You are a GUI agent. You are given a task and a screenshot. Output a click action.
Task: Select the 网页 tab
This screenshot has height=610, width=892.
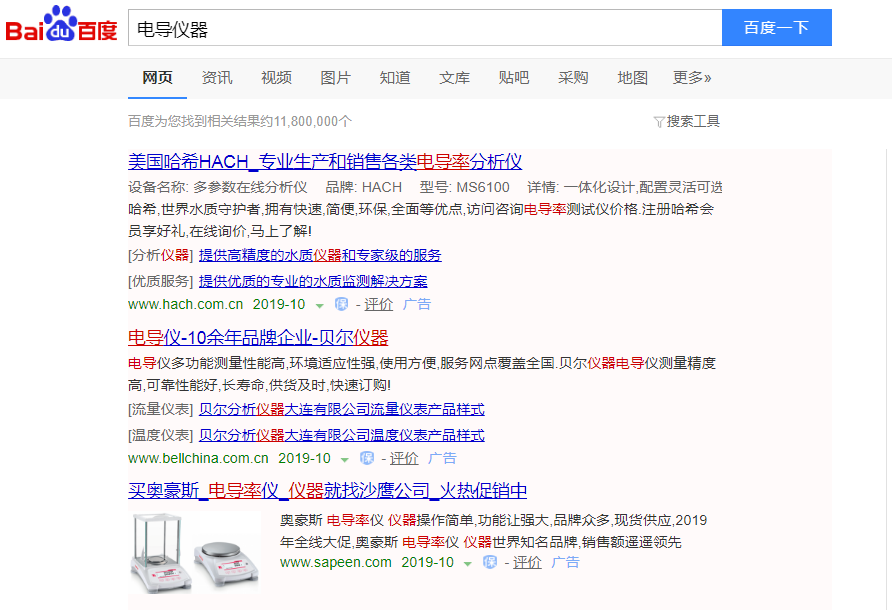pos(157,77)
